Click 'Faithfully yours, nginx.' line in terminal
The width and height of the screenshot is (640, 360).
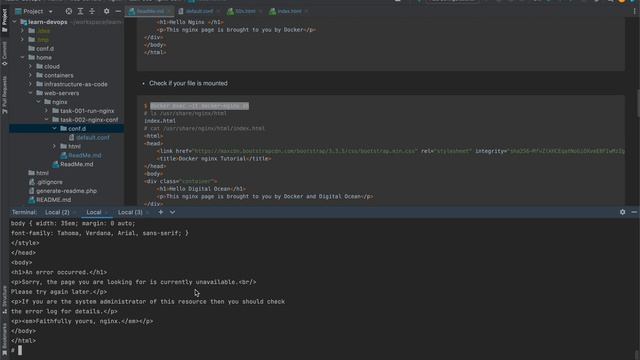[82, 321]
